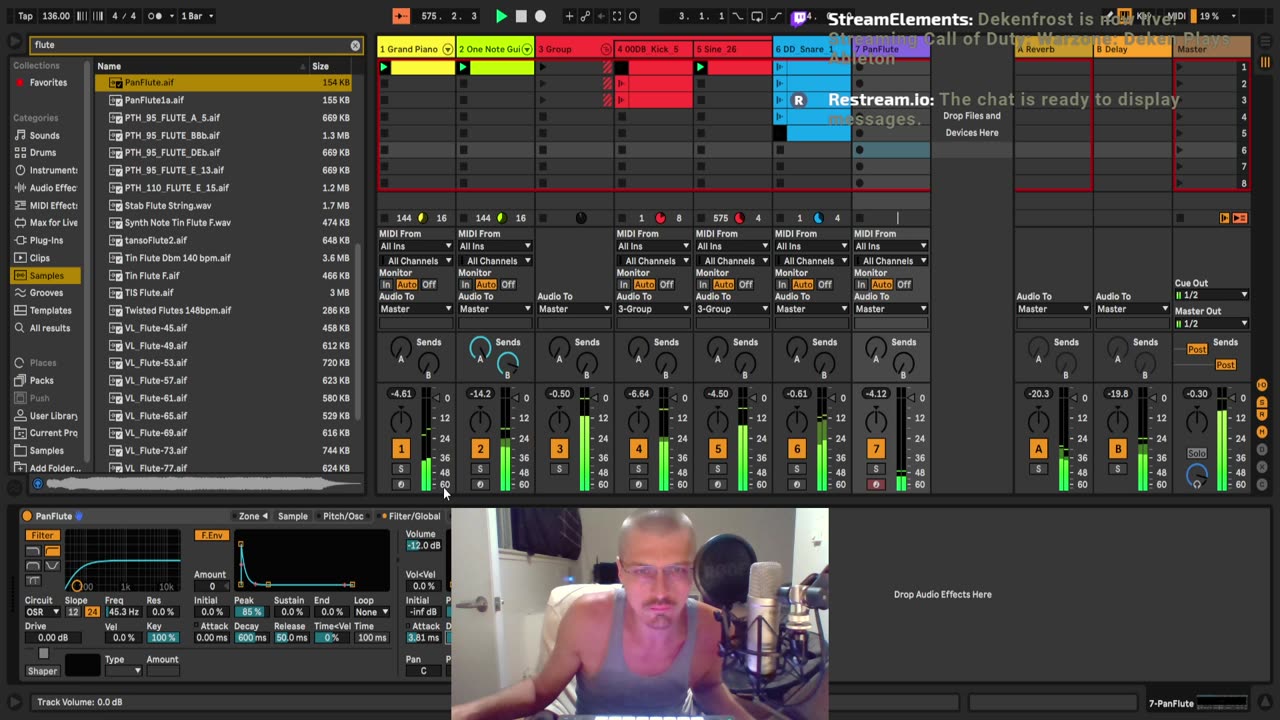This screenshot has height=720, width=1280.
Task: Switch to the Pitch/Osc tab
Action: (x=343, y=516)
